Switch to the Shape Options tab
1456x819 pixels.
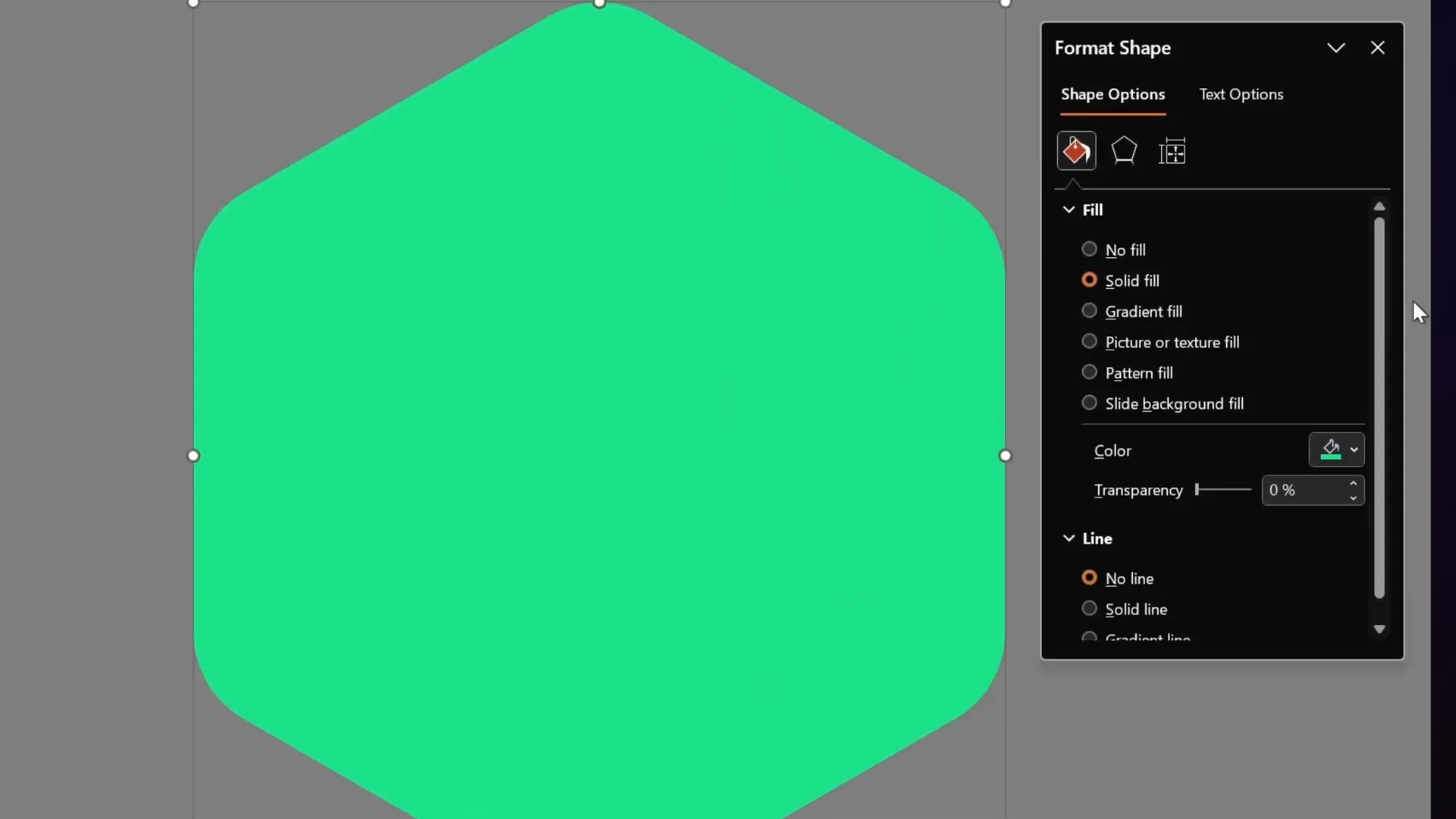pyautogui.click(x=1112, y=95)
